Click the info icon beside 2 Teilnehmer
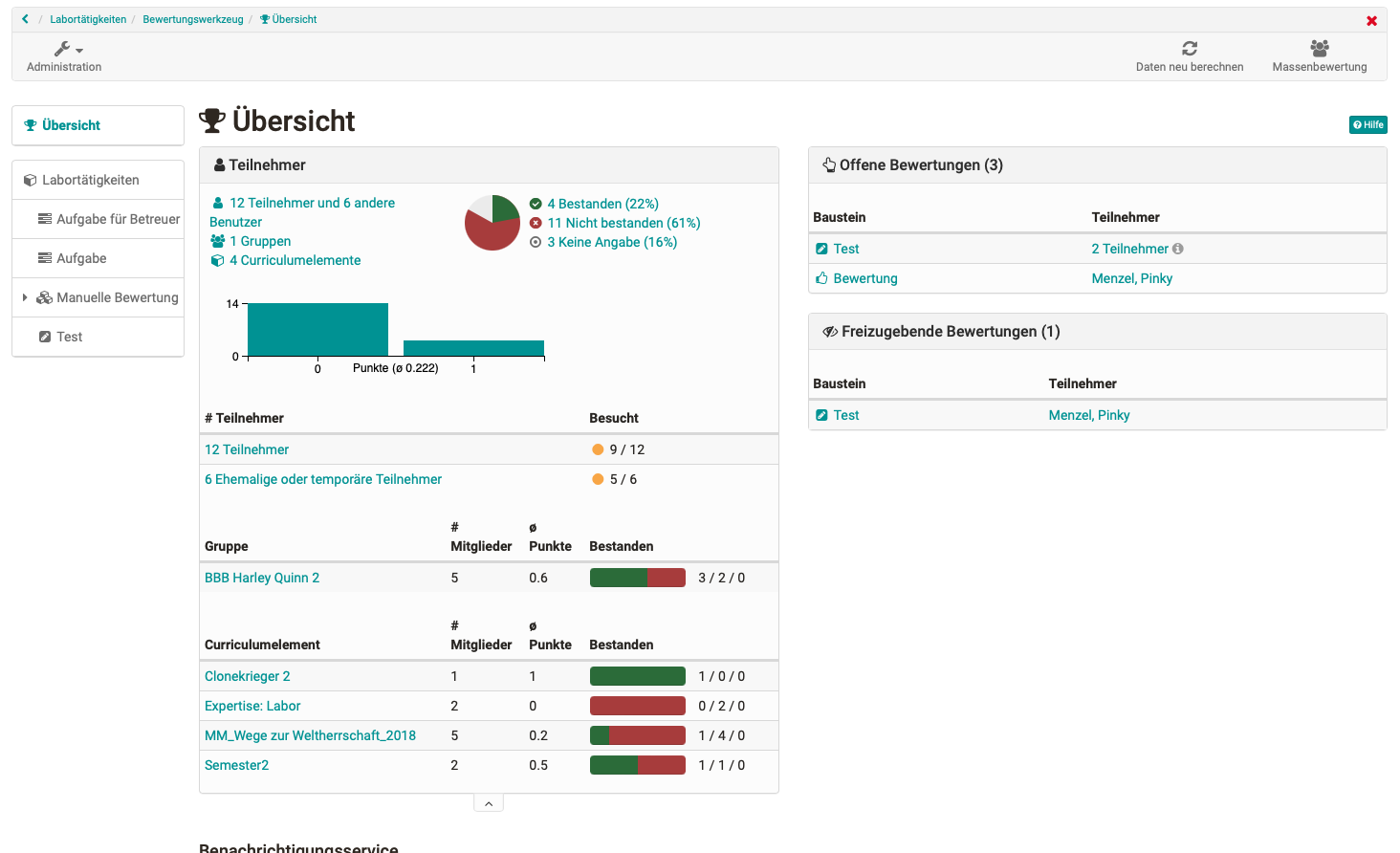 tap(1178, 249)
